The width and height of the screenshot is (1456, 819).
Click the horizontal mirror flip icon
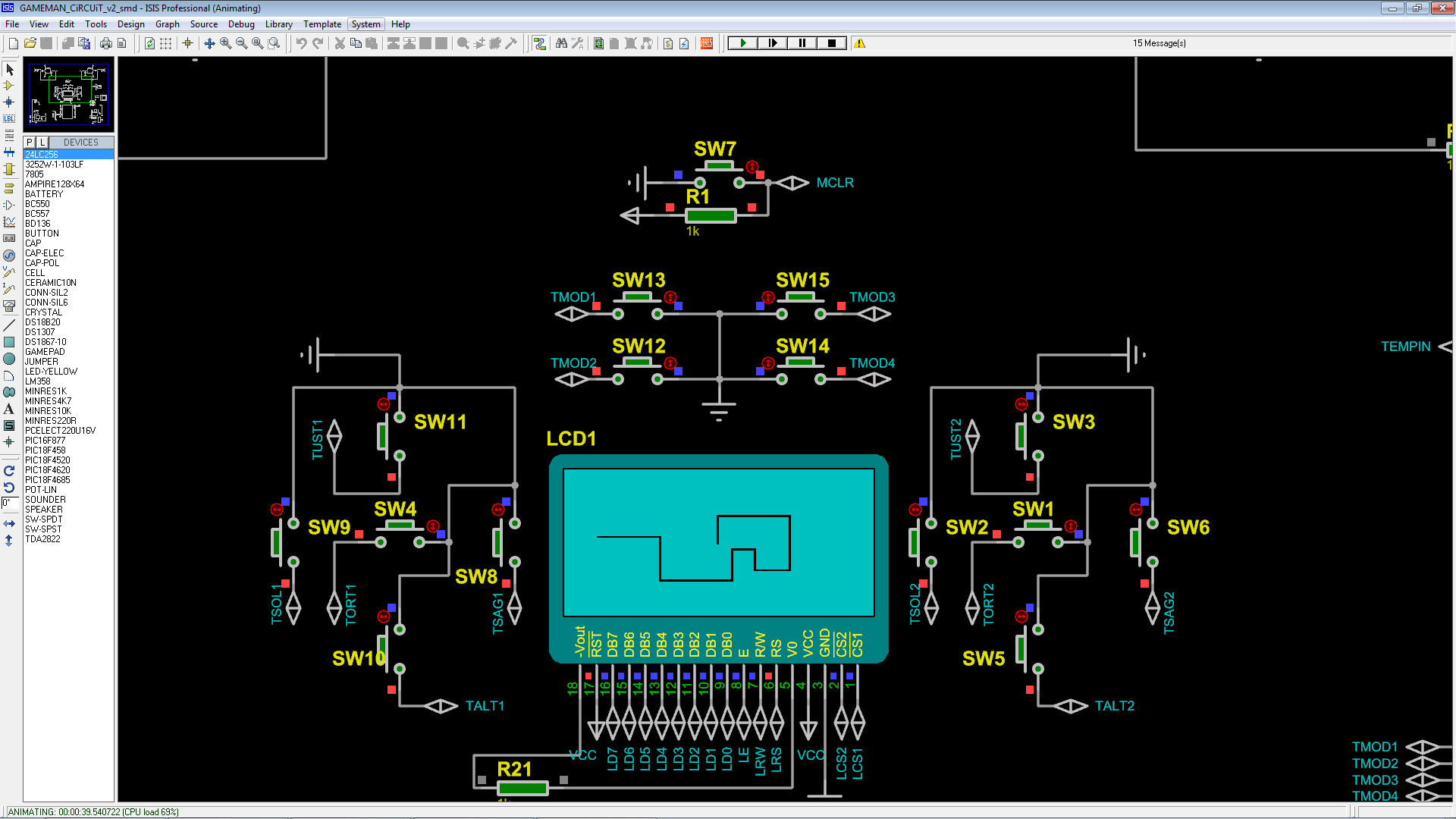(9, 524)
